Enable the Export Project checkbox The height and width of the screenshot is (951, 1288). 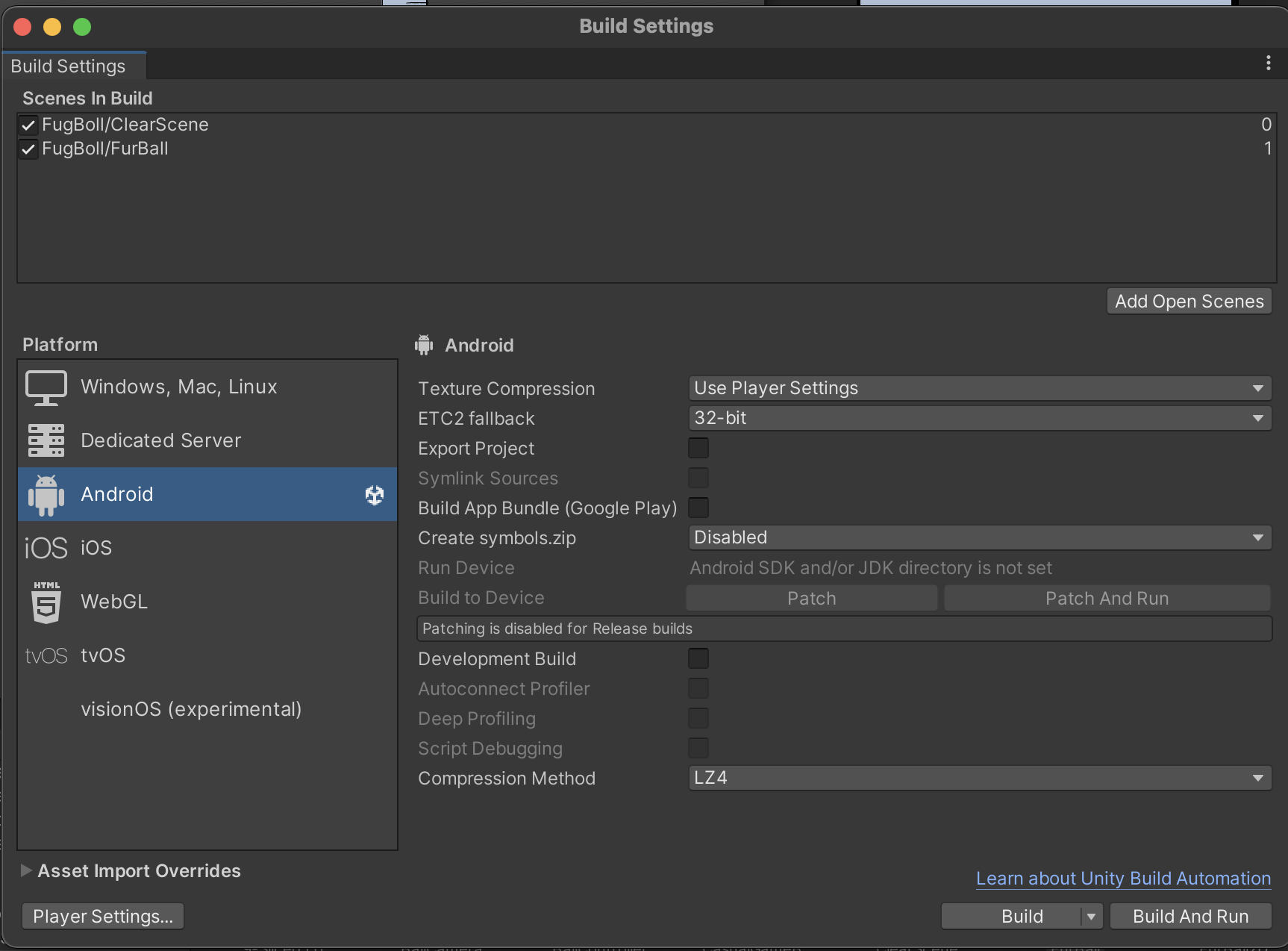(698, 448)
